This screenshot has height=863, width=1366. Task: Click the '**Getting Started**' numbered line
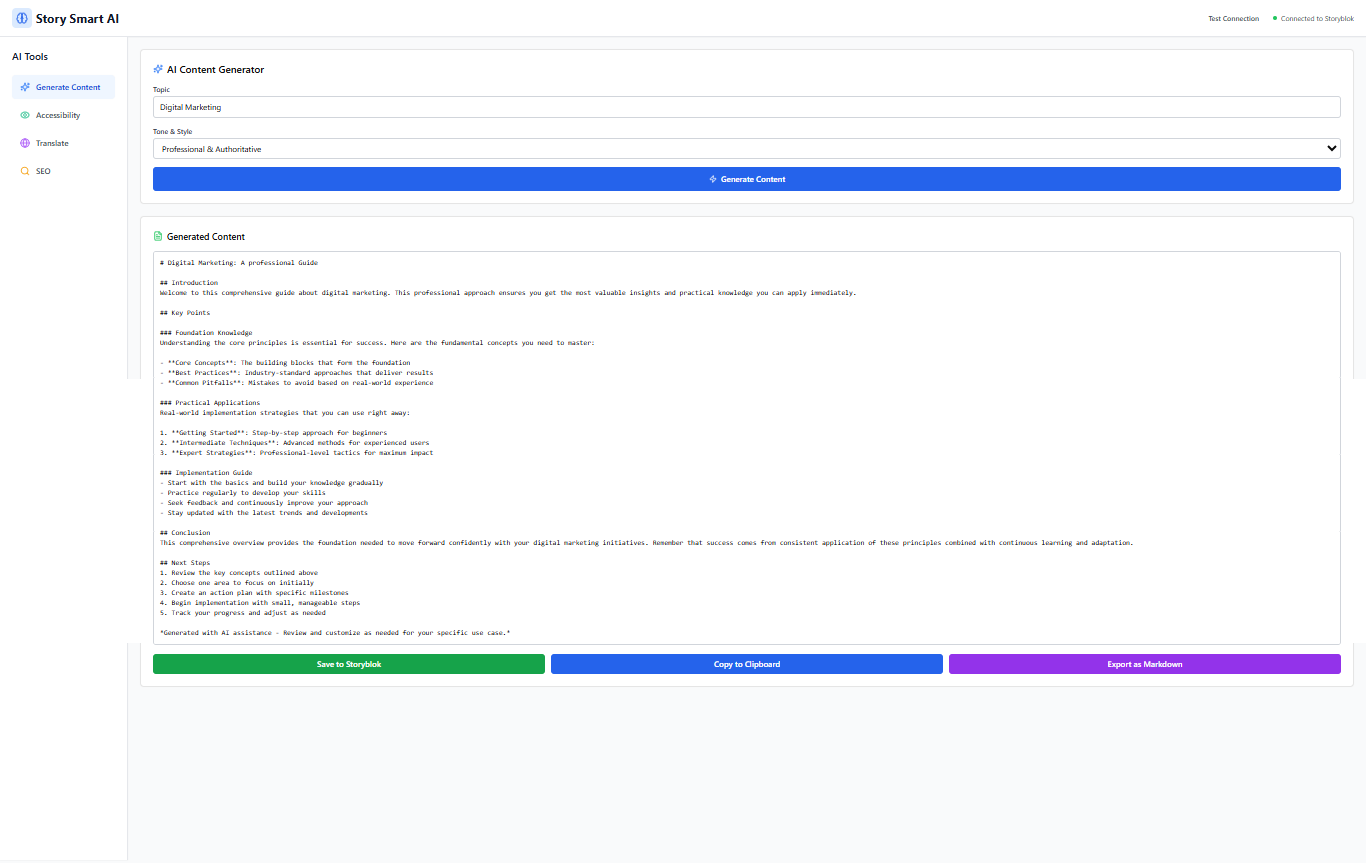pyautogui.click(x=273, y=433)
